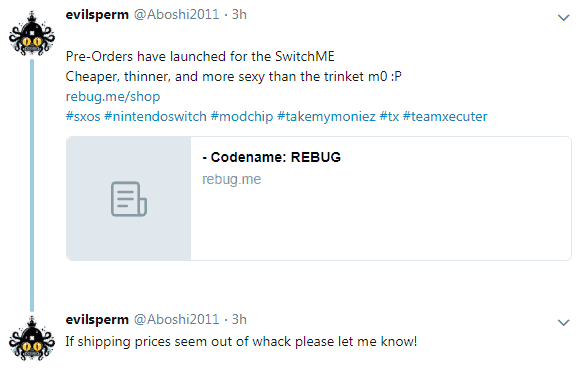Open the #nintendoswitch hashtag
580x390 pixels.
point(155,117)
